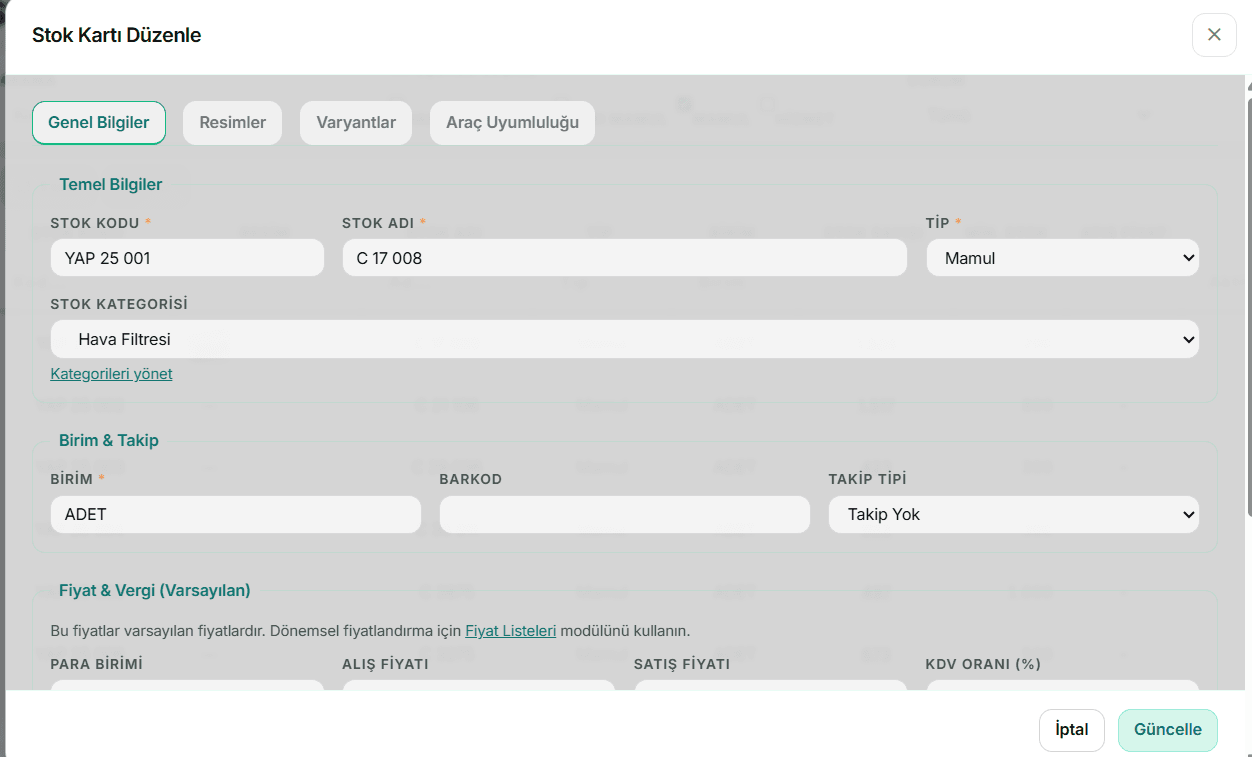Open the Fiyat Listeleri link
This screenshot has height=757, width=1252.
(x=511, y=631)
